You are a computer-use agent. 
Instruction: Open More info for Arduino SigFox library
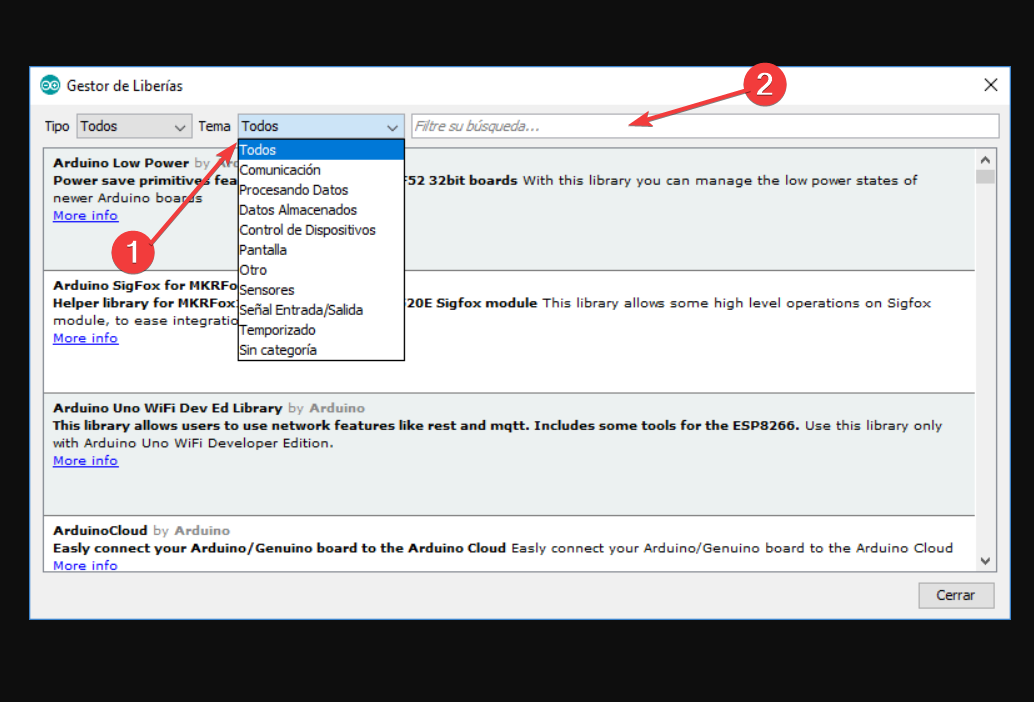coord(86,338)
